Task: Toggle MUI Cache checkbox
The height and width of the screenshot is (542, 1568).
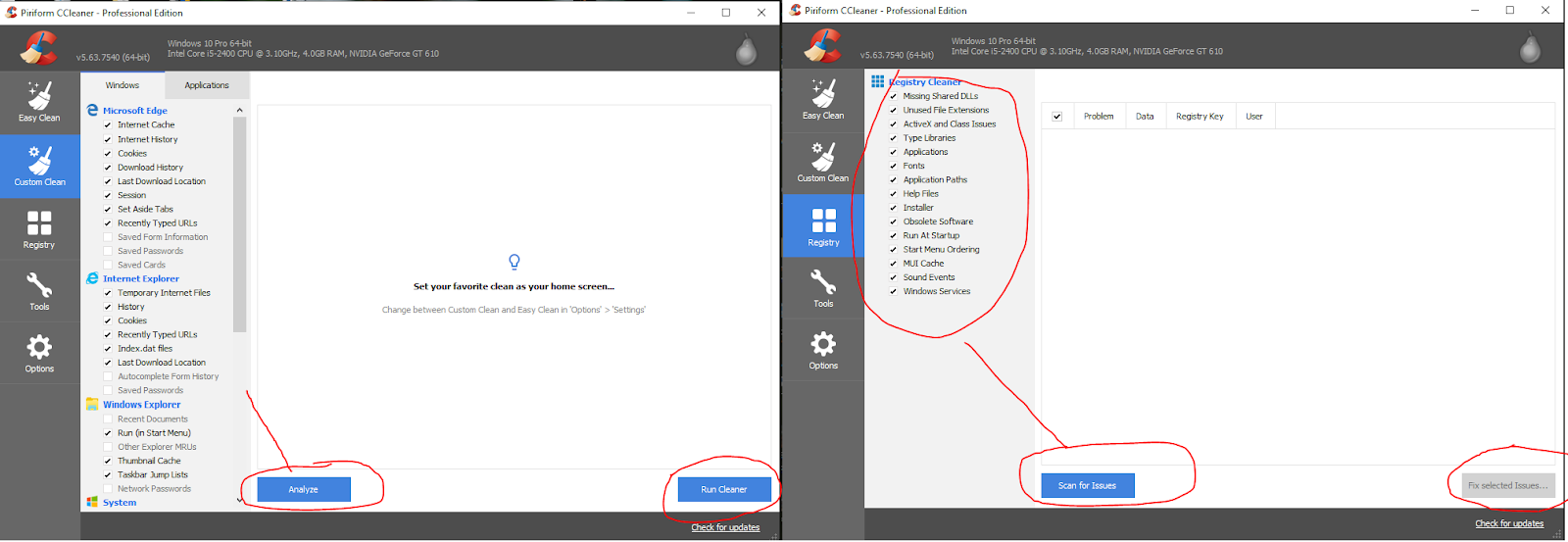Action: click(x=893, y=264)
